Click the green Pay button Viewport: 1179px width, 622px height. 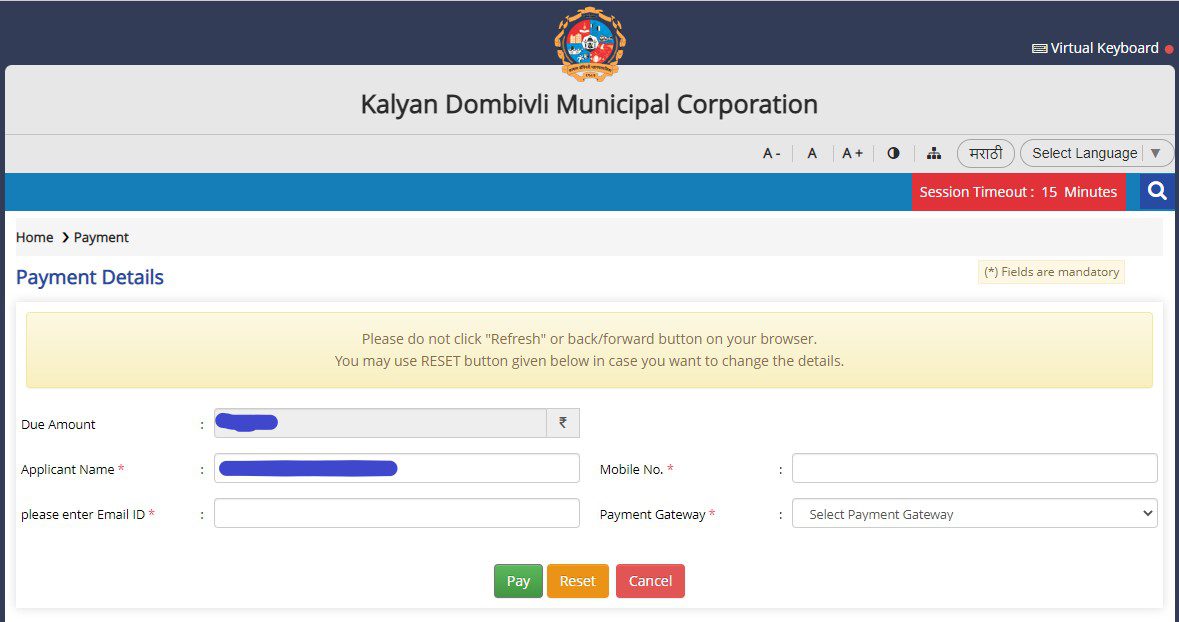click(x=518, y=580)
